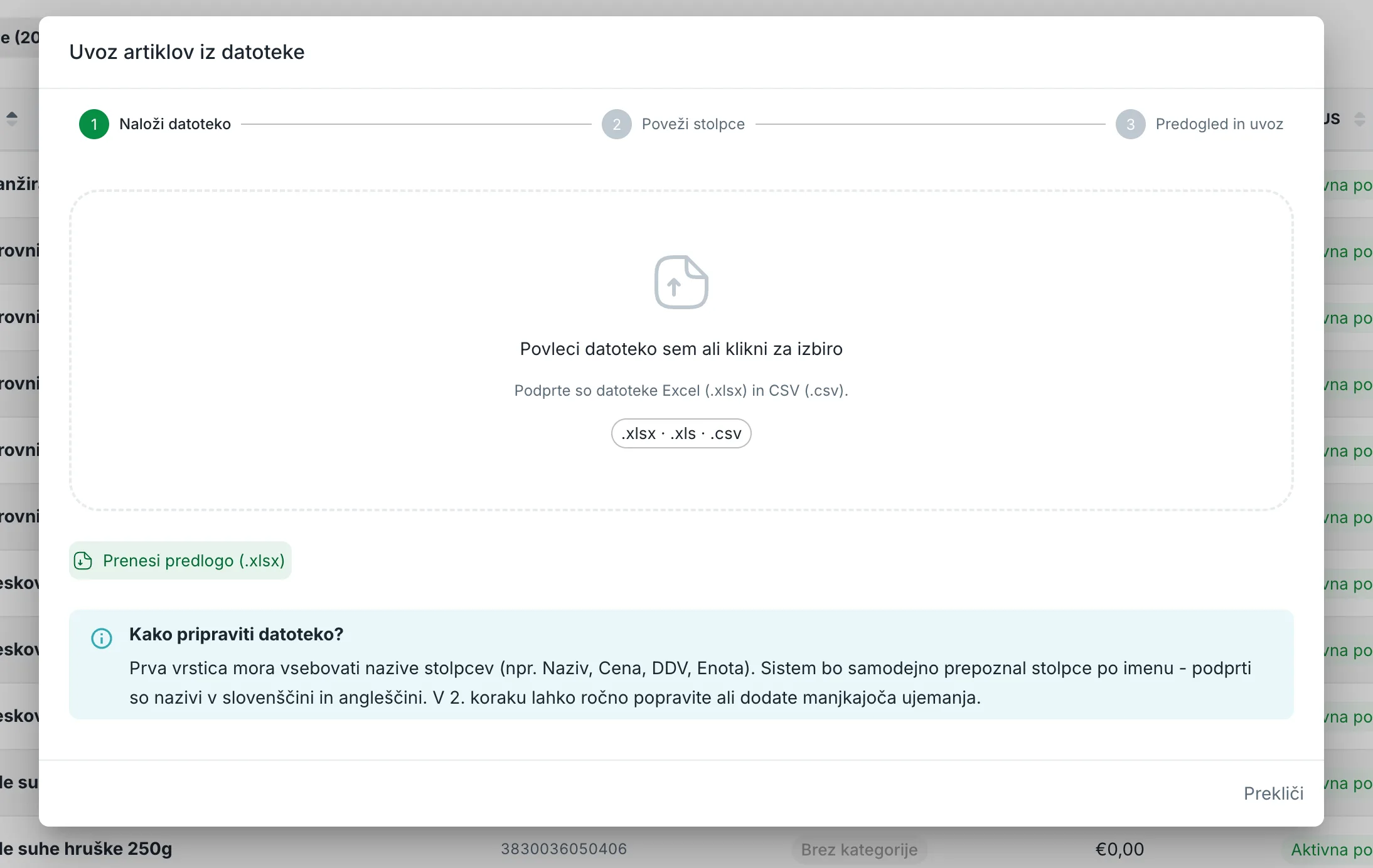Click Brez kategorije tag in background table
Screen dimensions: 1373x868
point(859,850)
